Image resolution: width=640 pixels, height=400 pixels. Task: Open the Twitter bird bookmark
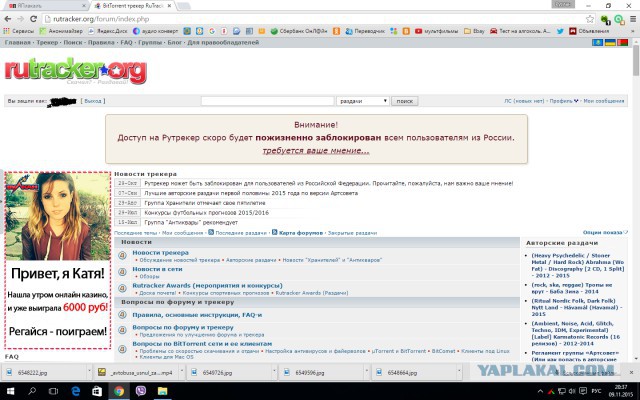pyautogui.click(x=560, y=31)
